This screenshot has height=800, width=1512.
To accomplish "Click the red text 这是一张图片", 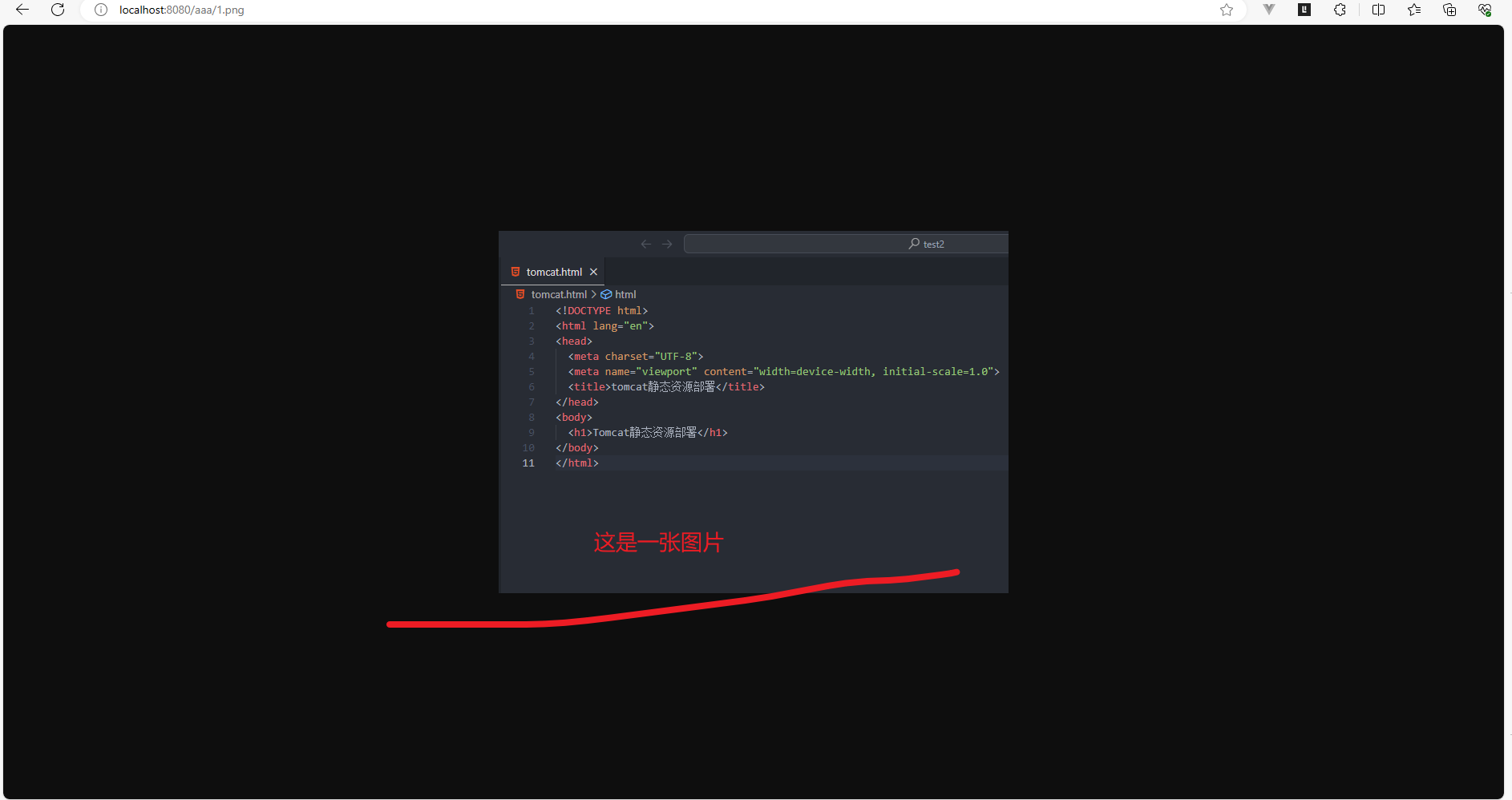I will click(x=658, y=543).
